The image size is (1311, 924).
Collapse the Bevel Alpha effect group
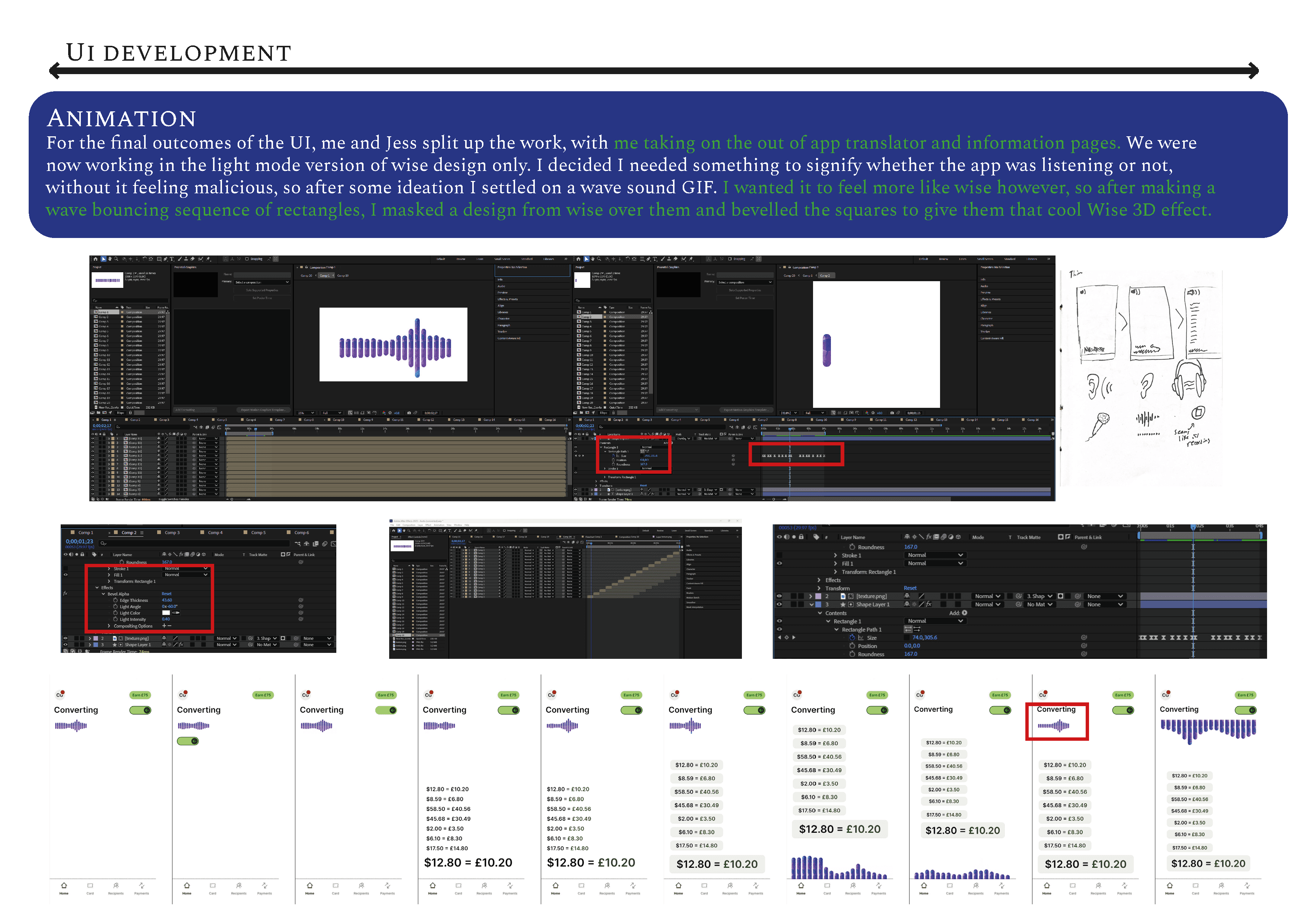[x=103, y=594]
